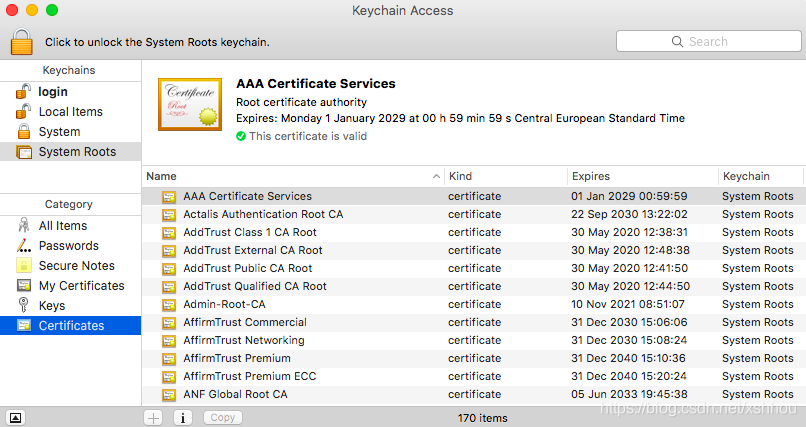Click expiry 22 Sep 2030 13:22:02
This screenshot has height=427, width=806.
[x=629, y=214]
